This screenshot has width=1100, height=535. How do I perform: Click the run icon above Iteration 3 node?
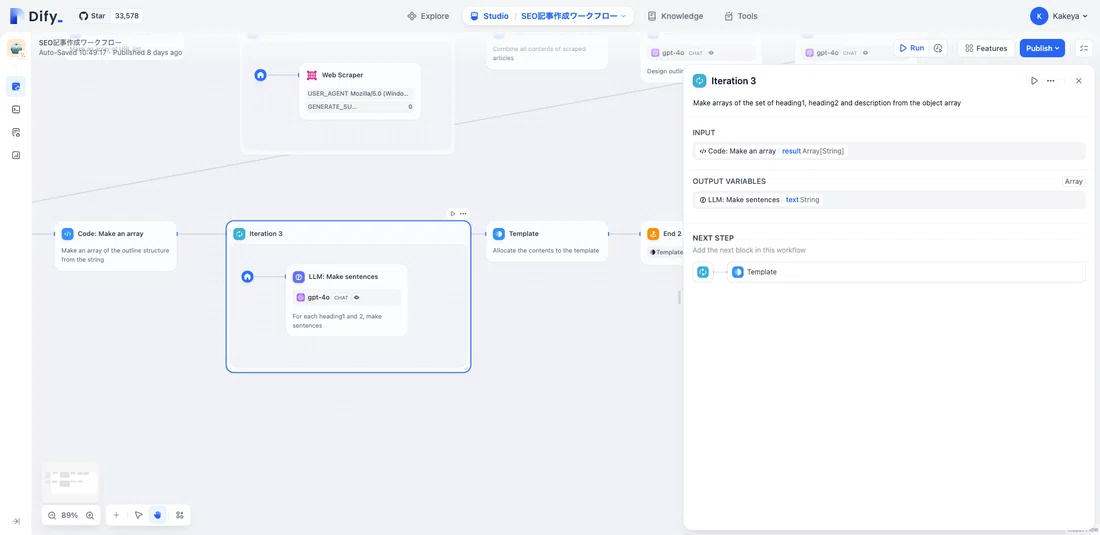click(452, 213)
